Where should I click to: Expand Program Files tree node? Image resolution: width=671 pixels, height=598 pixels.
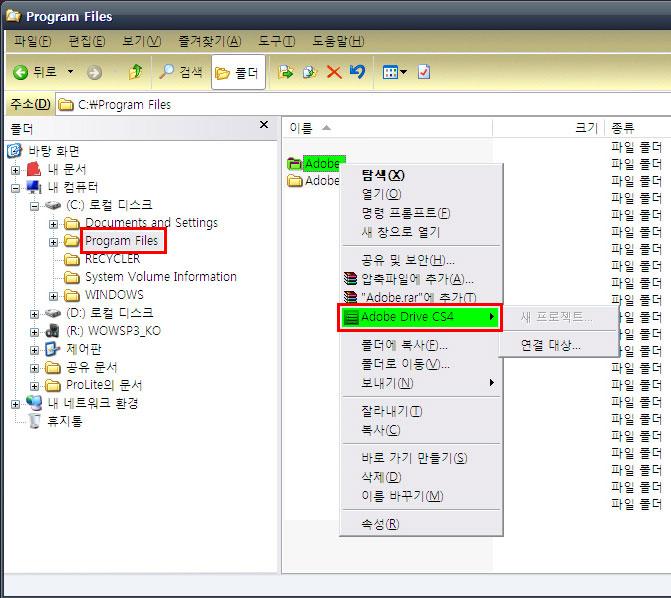[53, 242]
